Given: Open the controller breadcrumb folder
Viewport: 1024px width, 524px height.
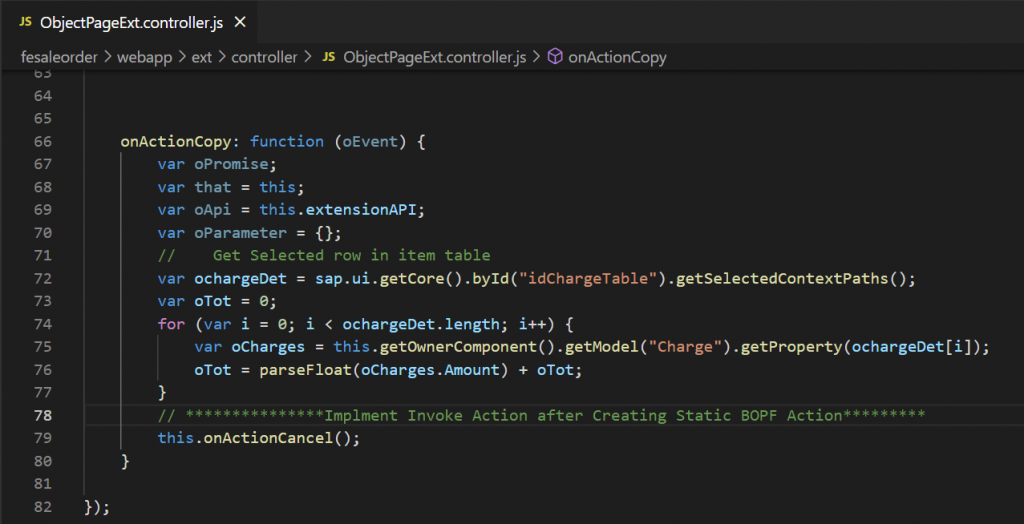Looking at the screenshot, I should pos(264,57).
